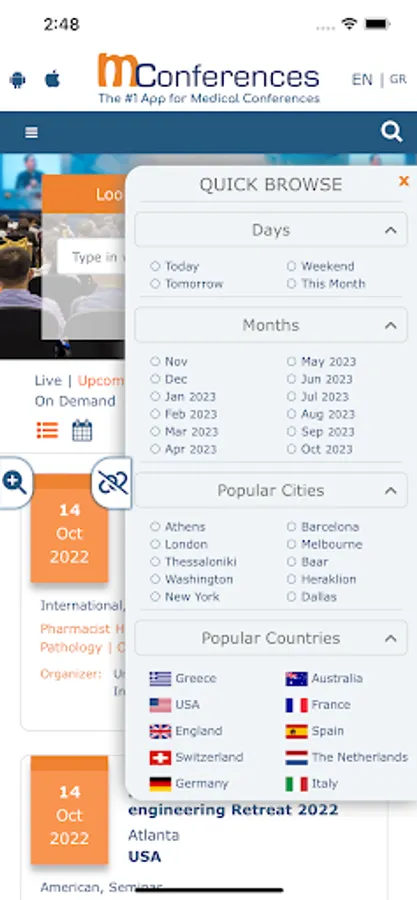
Task: Tap the broken link icon tab
Action: [x=111, y=483]
